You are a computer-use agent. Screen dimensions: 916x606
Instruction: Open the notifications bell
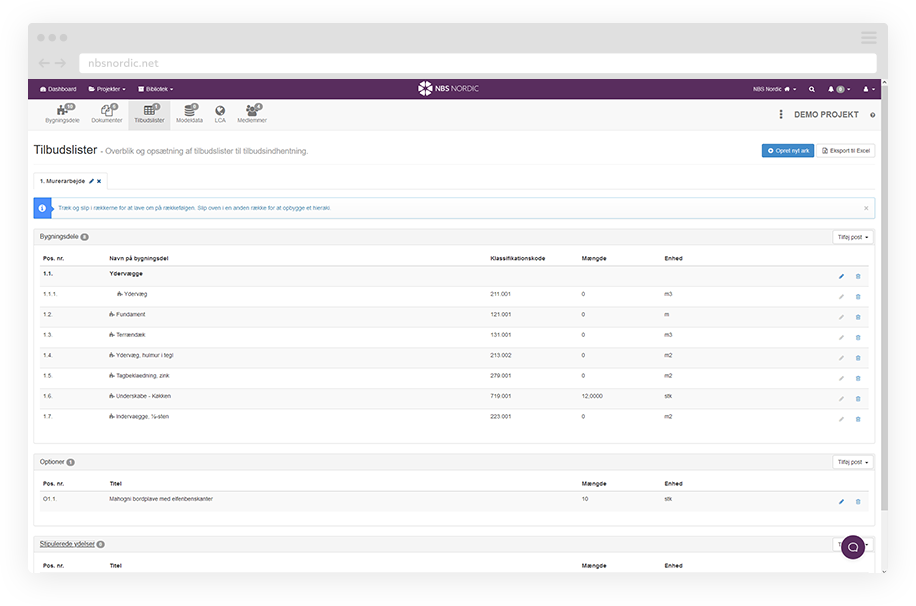[832, 89]
